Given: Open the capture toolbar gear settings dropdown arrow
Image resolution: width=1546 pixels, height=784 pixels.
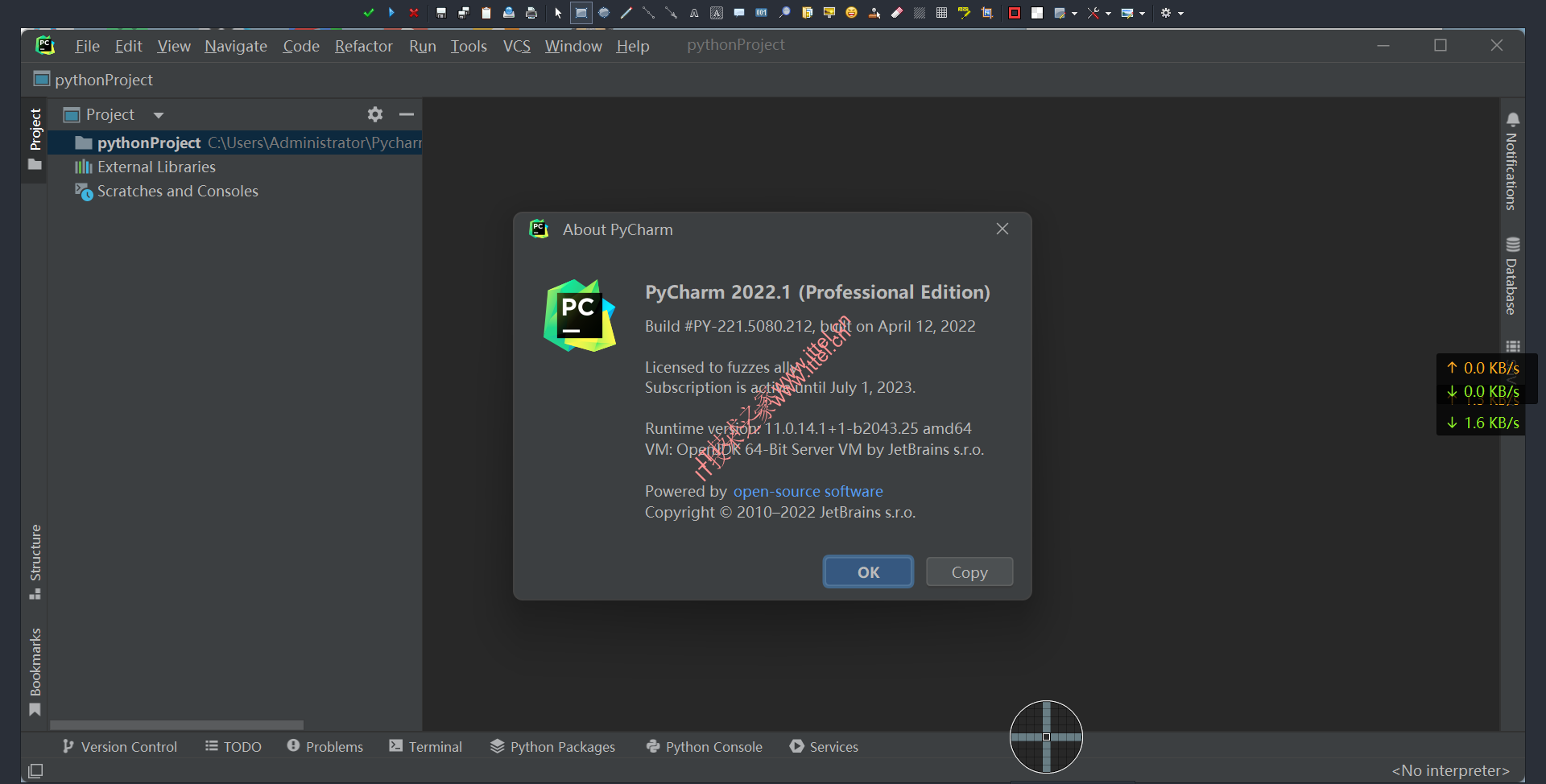Looking at the screenshot, I should coord(1181,13).
